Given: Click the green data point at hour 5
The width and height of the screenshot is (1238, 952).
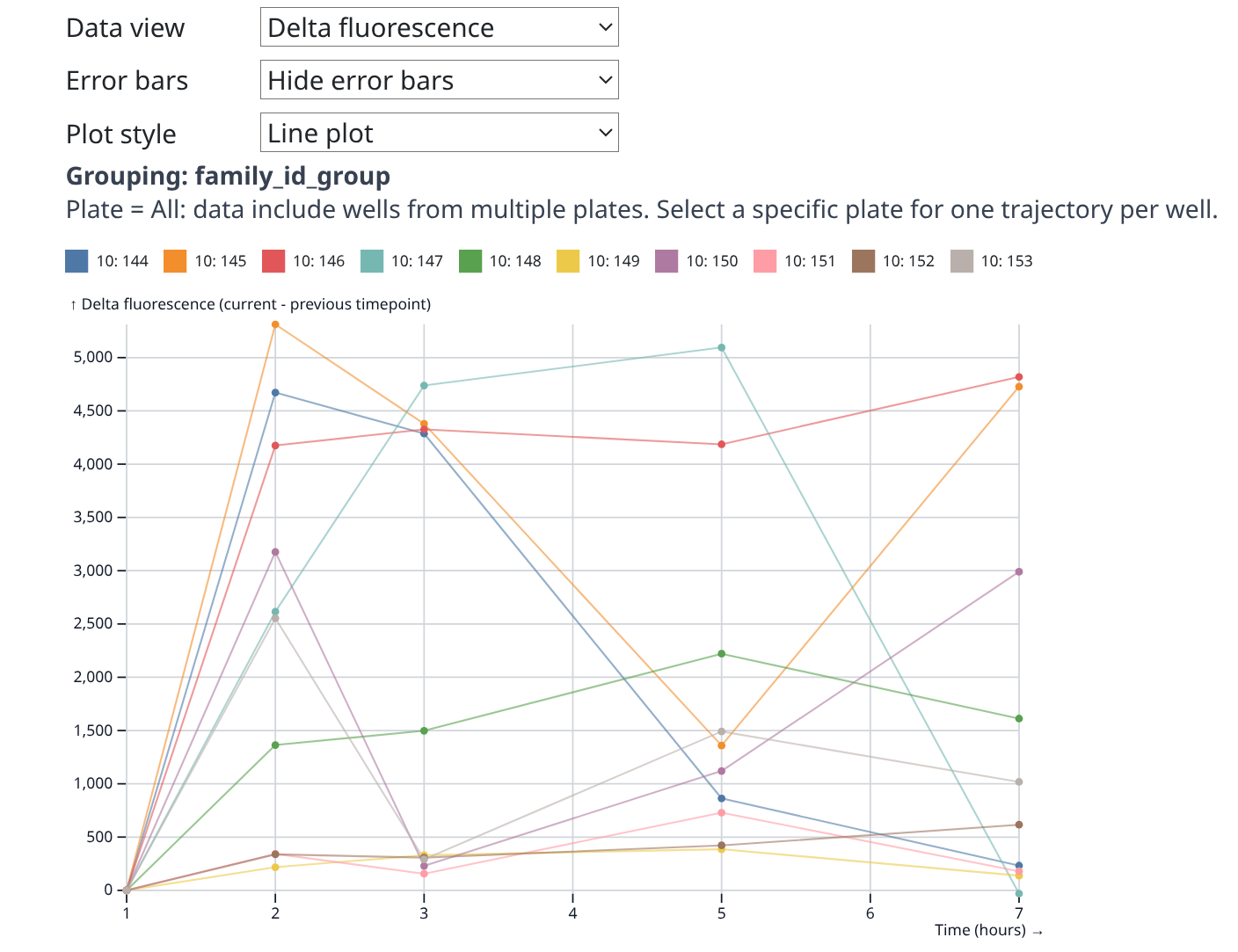Looking at the screenshot, I should coord(722,654).
